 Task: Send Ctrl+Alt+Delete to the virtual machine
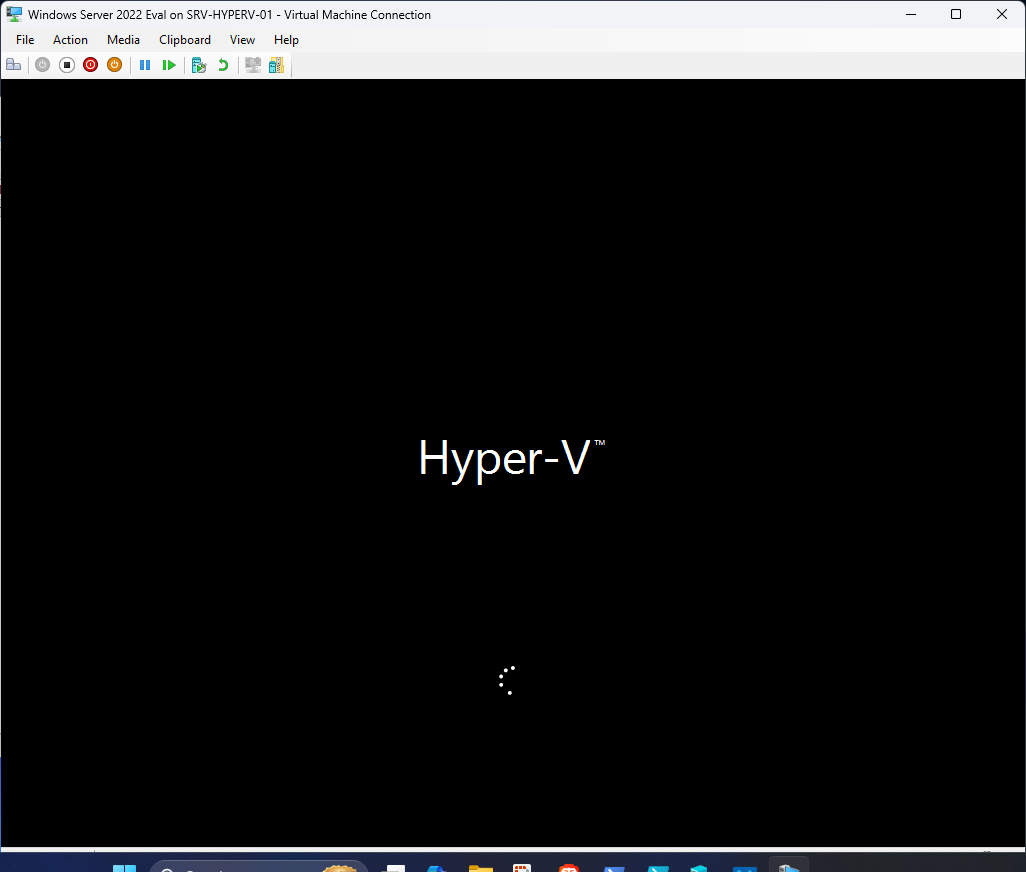coord(13,64)
